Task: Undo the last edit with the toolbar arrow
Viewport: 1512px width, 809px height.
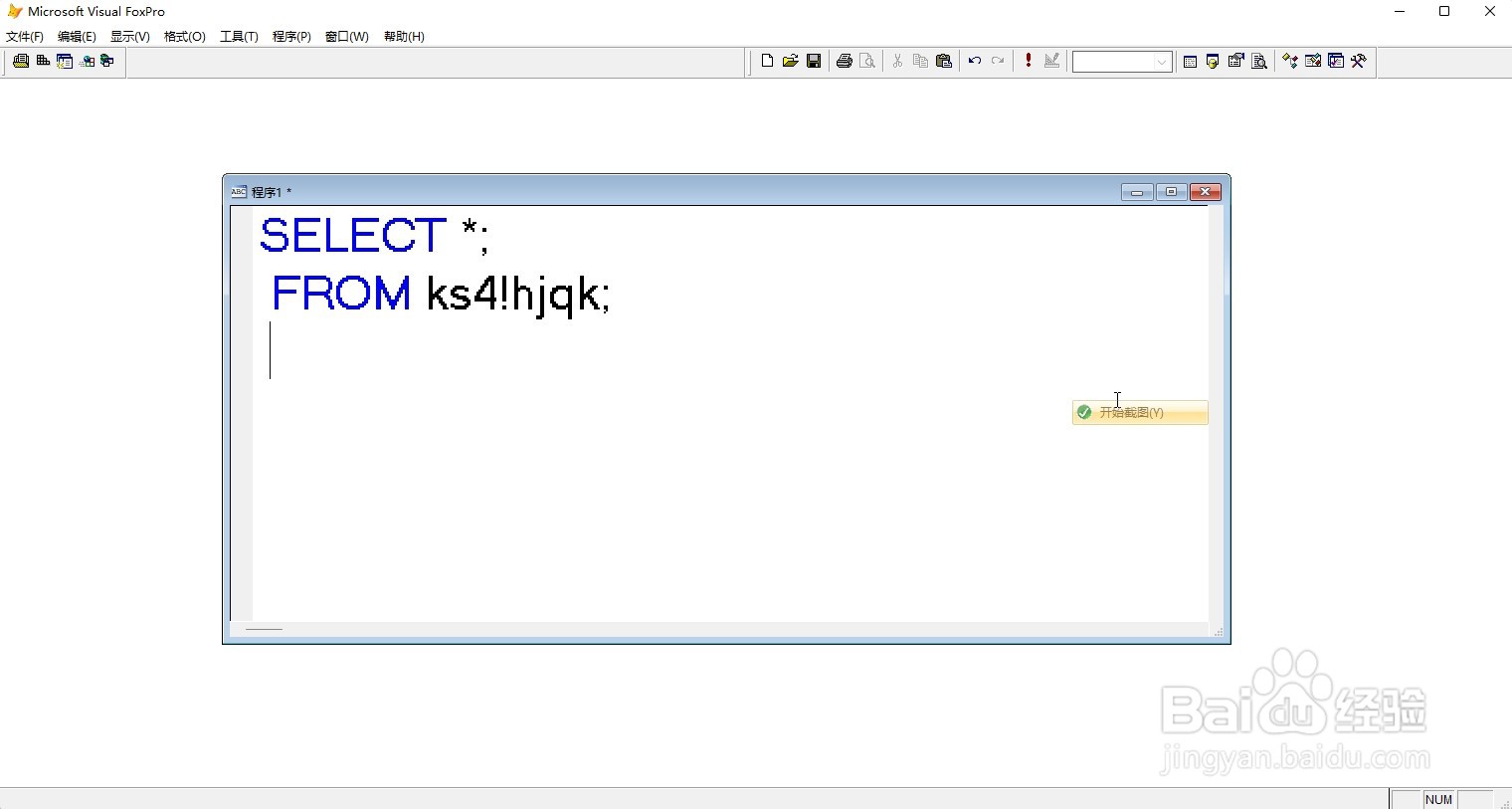Action: click(x=975, y=62)
